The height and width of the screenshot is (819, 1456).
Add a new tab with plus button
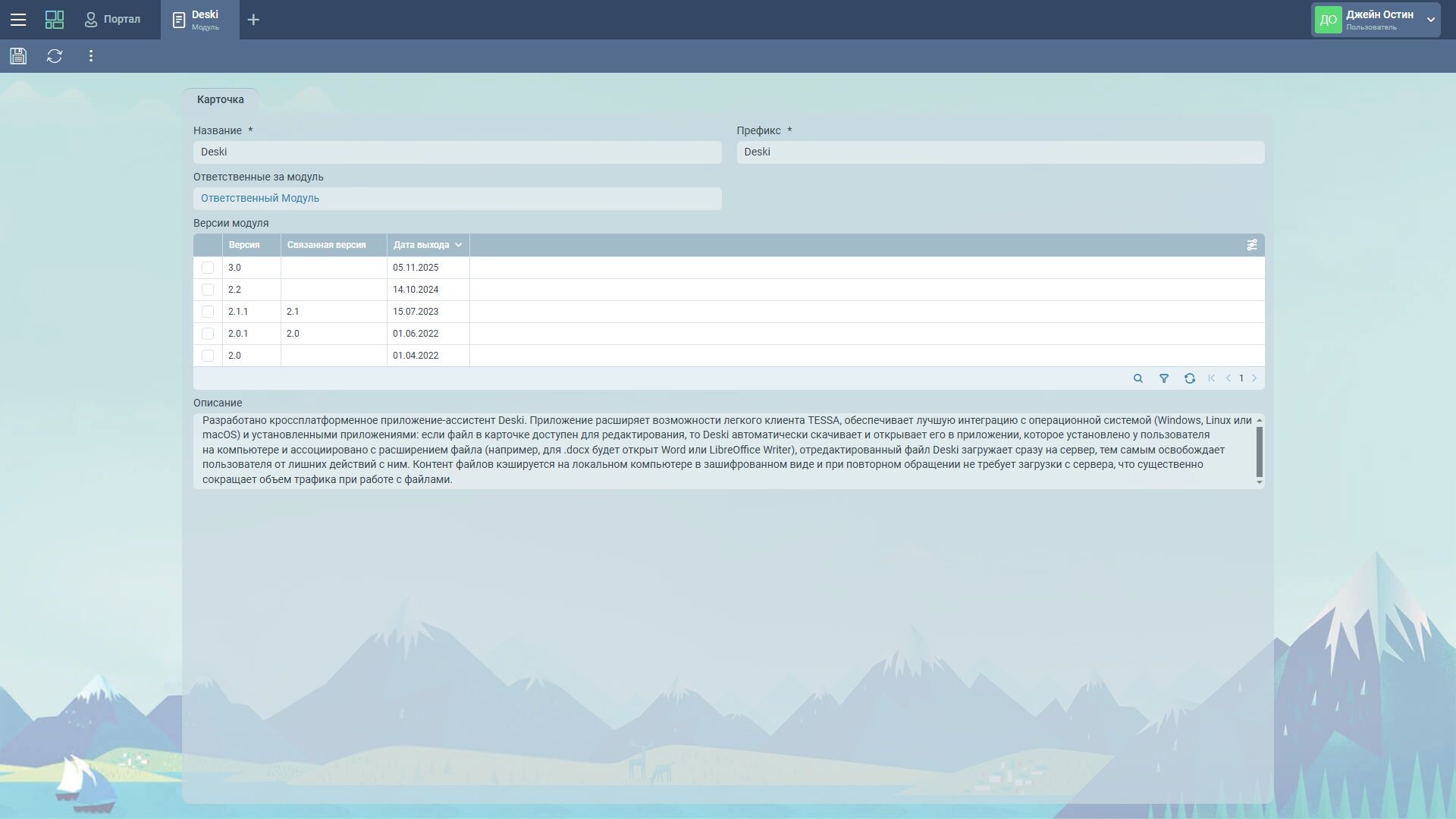coord(253,20)
